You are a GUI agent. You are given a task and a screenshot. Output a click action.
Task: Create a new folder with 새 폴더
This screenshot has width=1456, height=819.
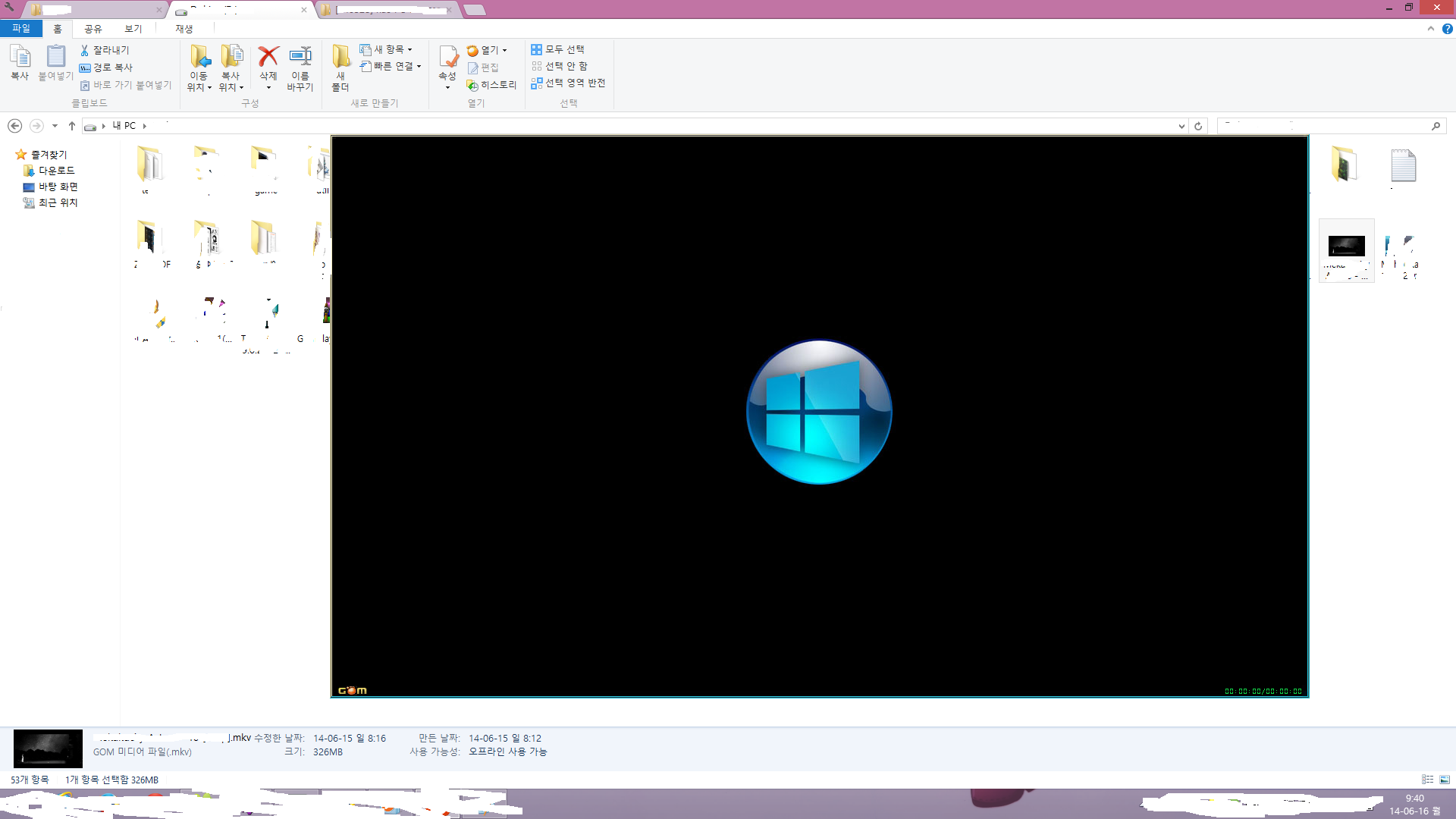340,67
